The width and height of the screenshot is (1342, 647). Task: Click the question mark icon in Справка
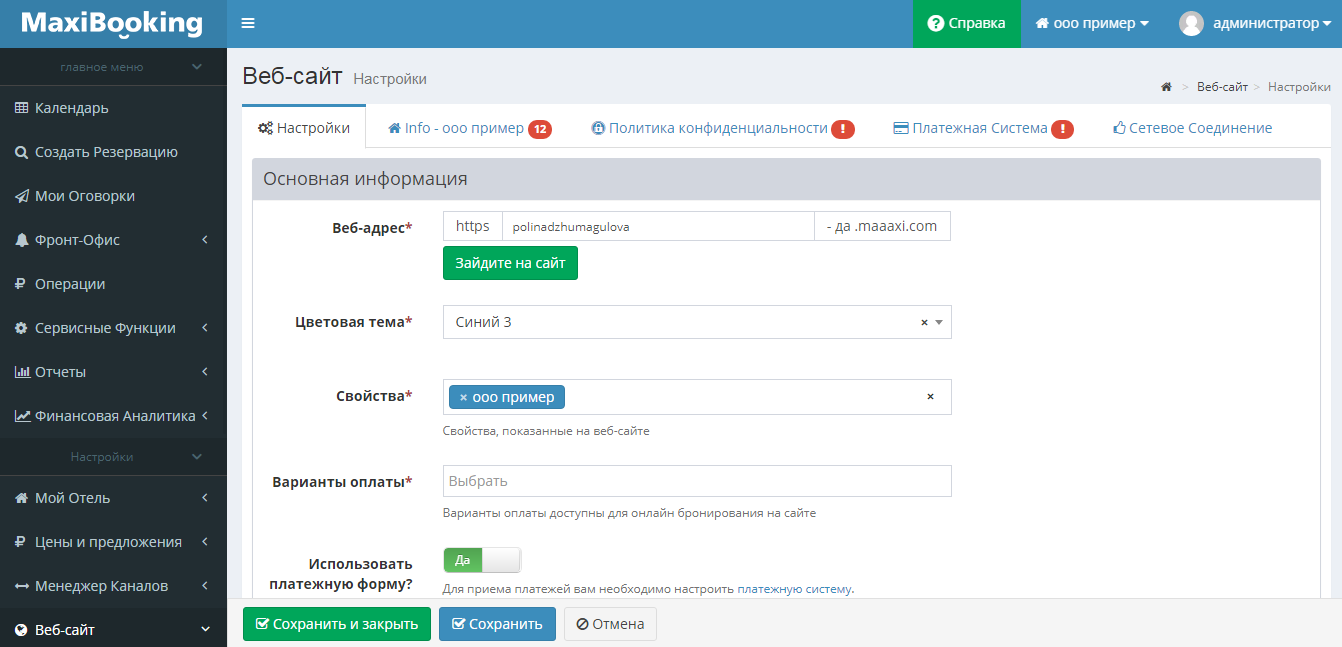click(x=936, y=23)
